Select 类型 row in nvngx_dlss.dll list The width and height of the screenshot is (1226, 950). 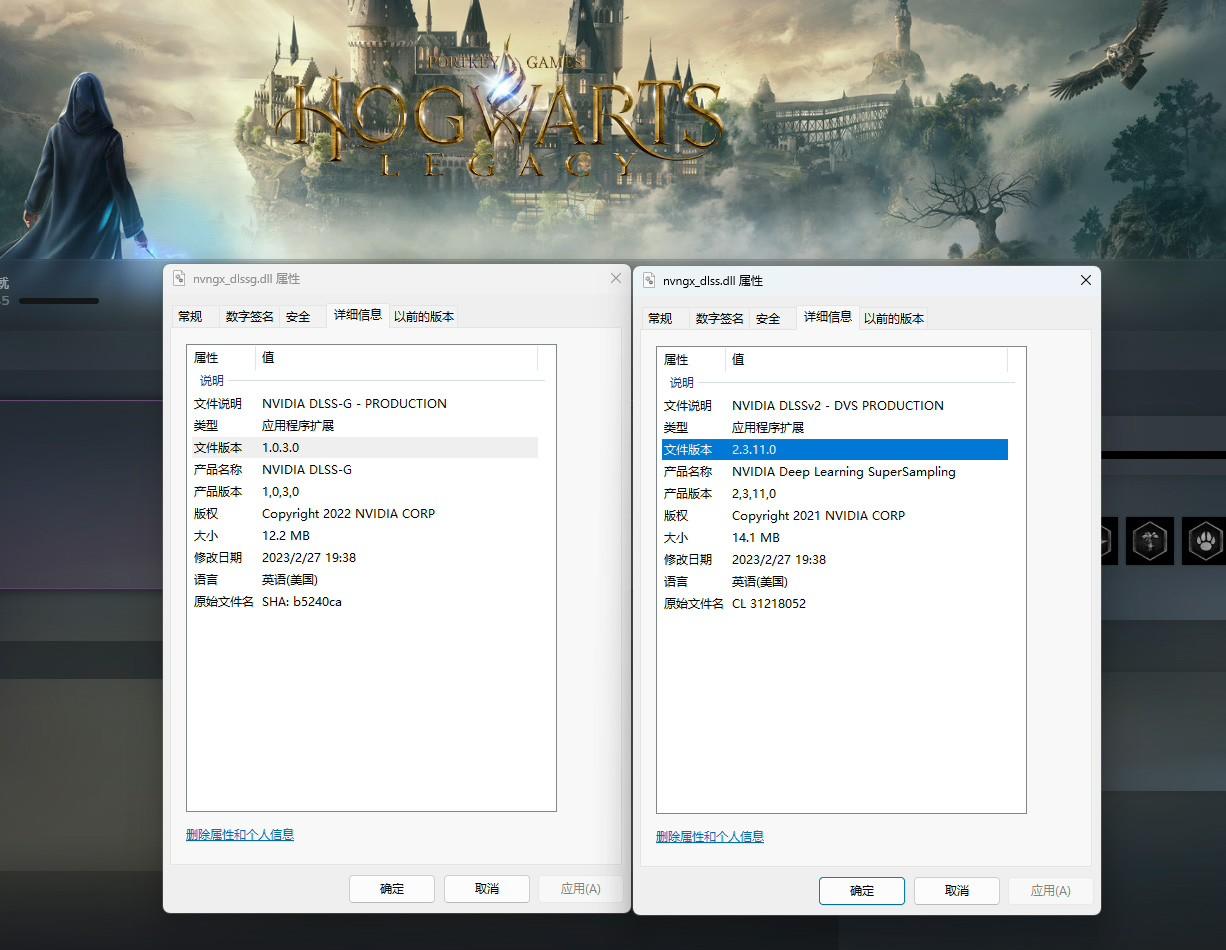[835, 427]
